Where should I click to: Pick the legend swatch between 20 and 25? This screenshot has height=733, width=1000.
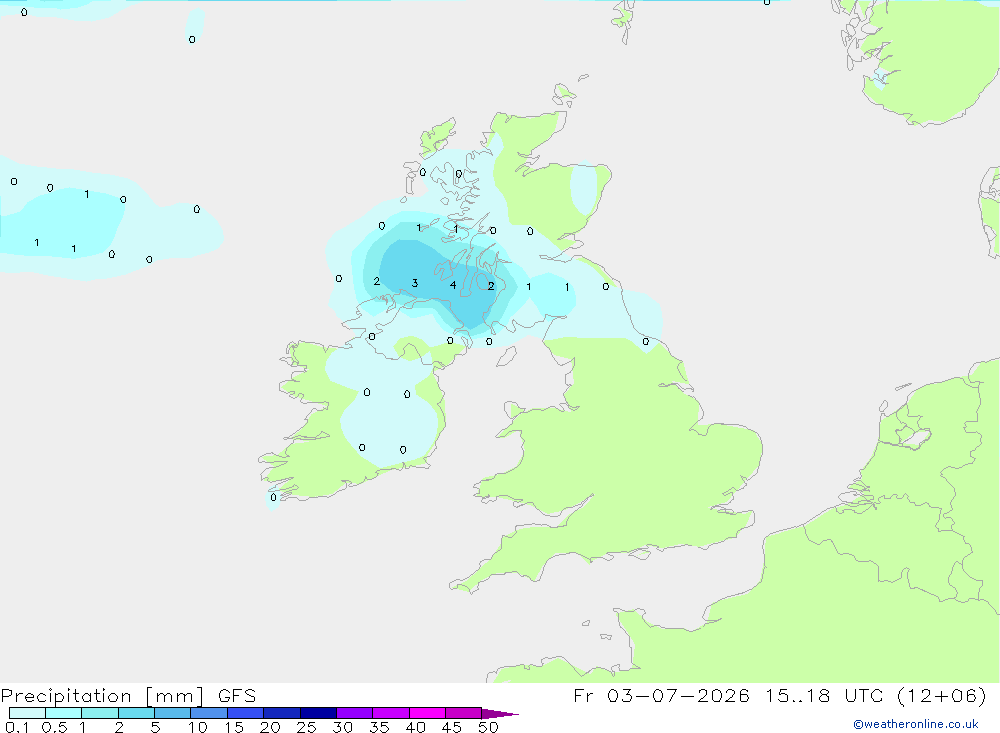[282, 713]
